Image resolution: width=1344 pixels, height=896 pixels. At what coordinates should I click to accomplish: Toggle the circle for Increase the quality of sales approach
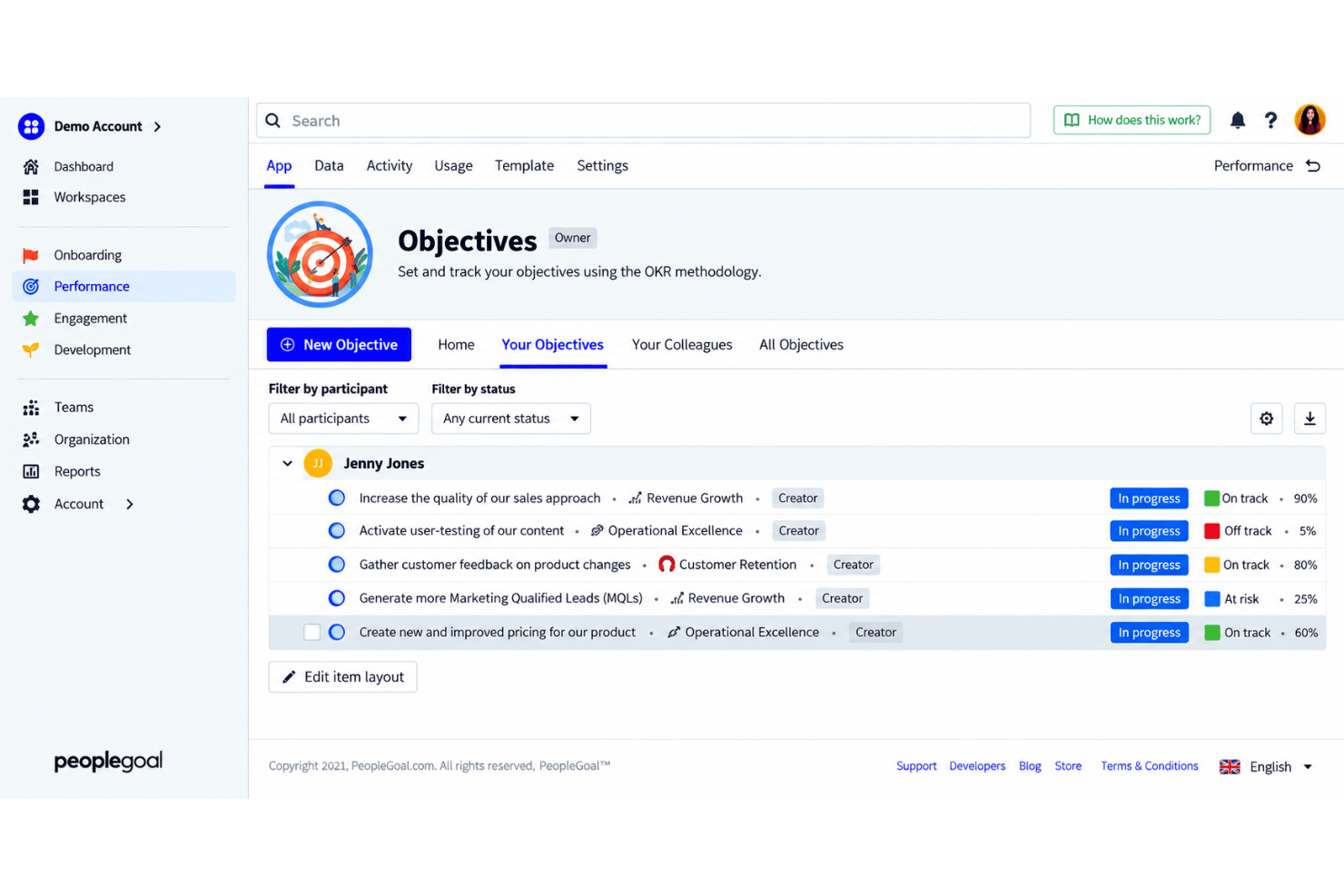pyautogui.click(x=337, y=497)
